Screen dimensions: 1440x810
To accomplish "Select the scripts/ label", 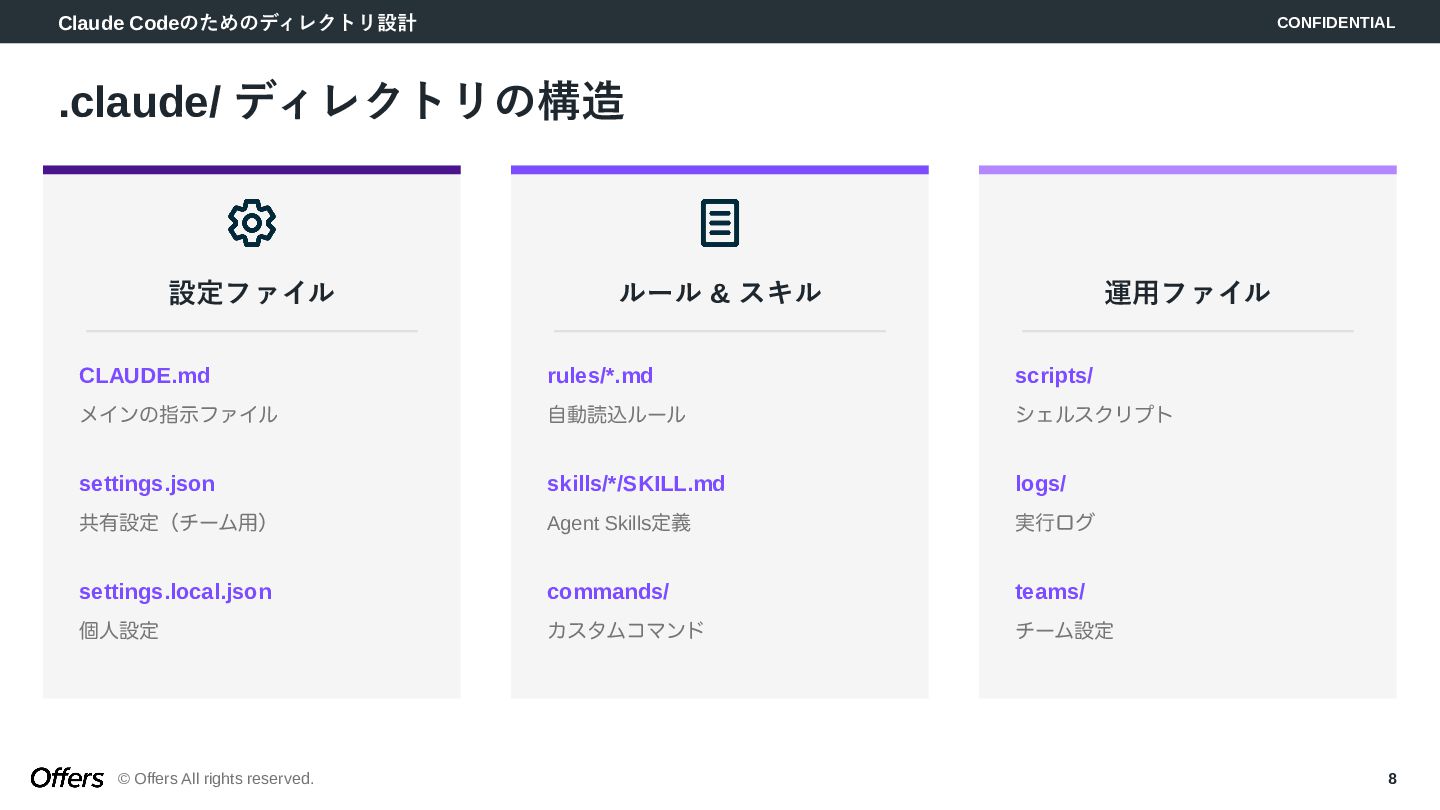I will click(1054, 376).
